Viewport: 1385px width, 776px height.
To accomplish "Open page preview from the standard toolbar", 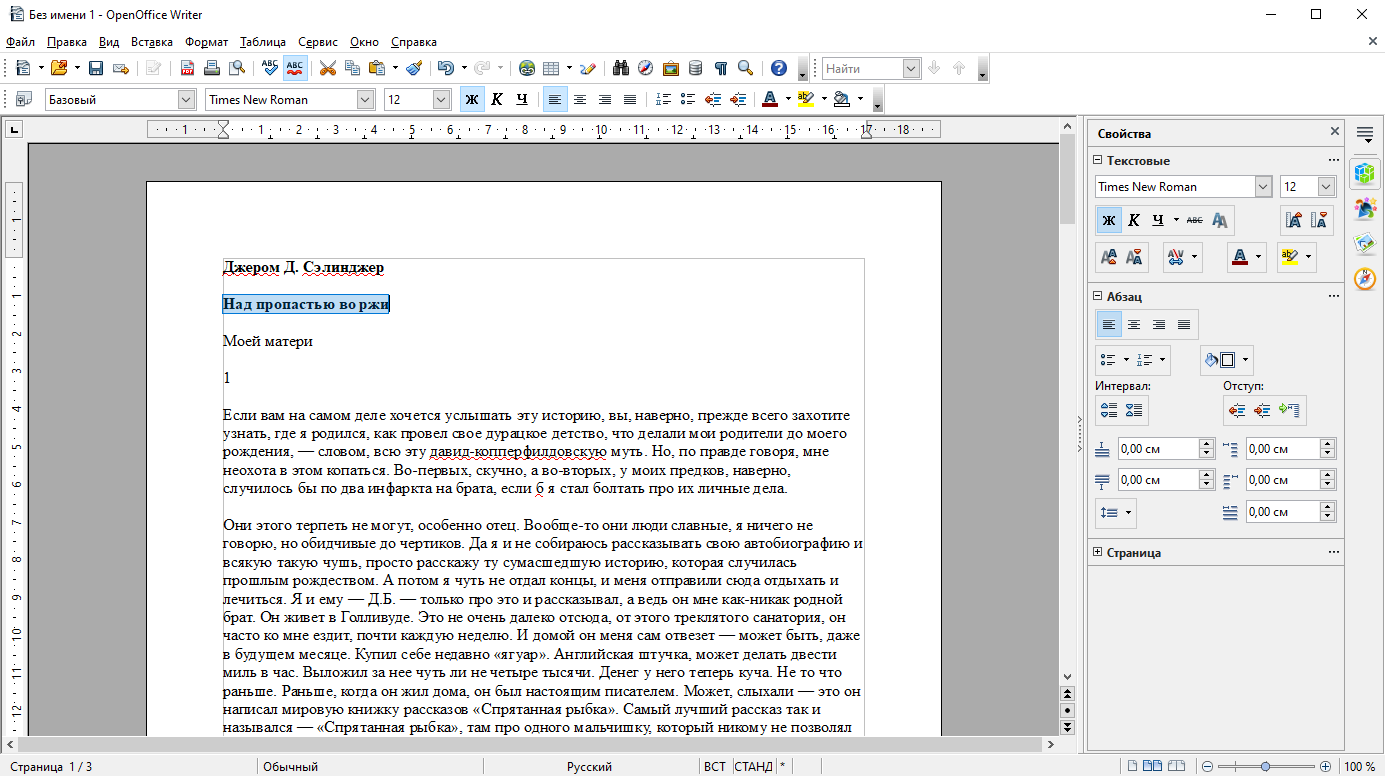I will click(x=237, y=68).
